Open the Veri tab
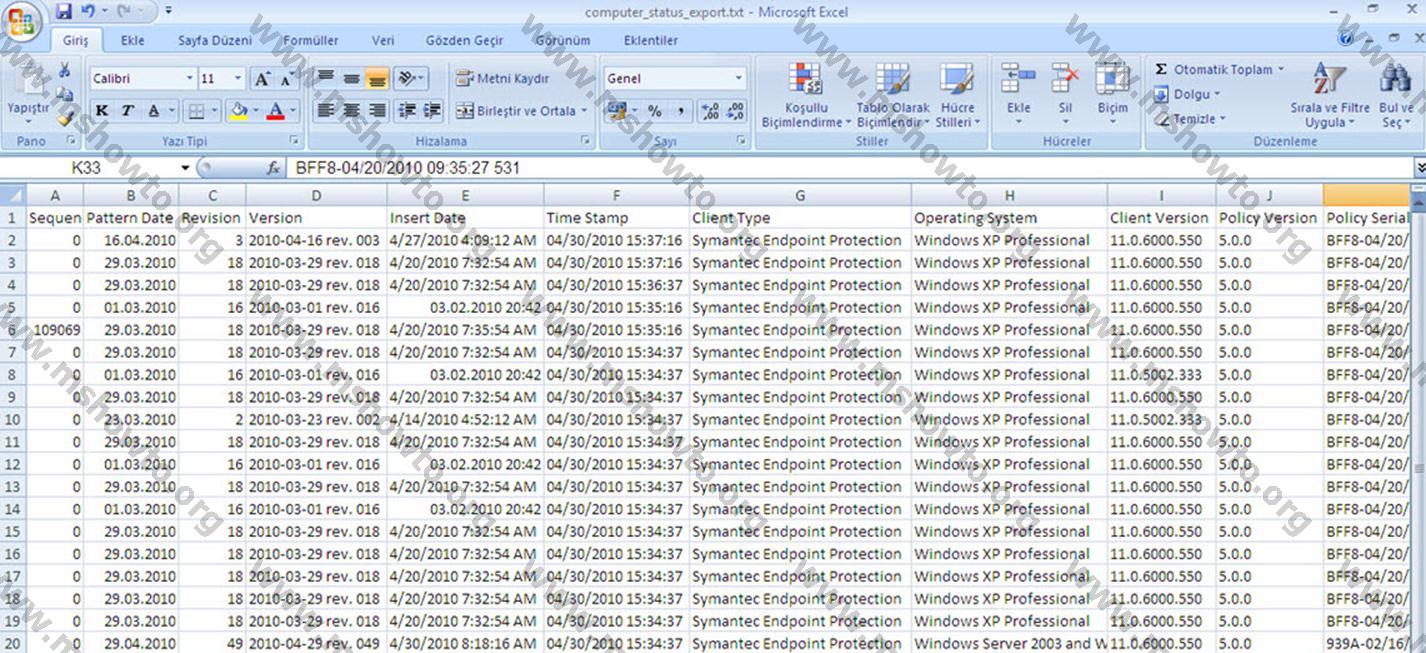1426x653 pixels. point(383,40)
